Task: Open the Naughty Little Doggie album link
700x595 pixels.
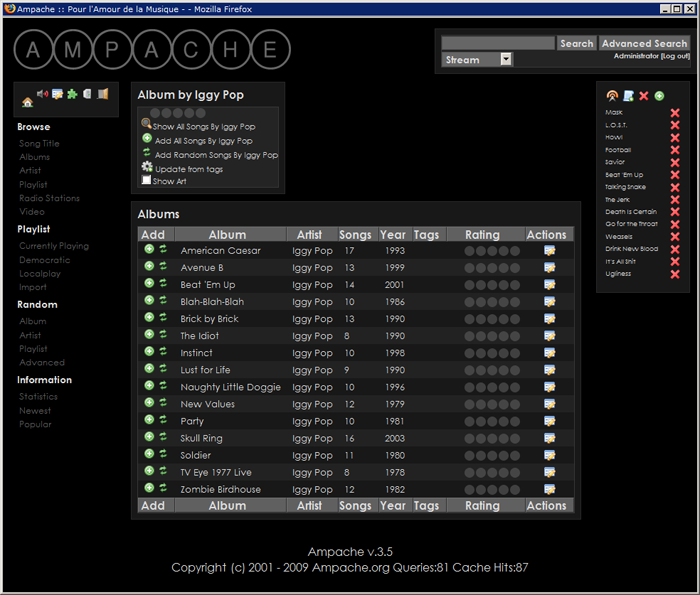Action: pos(230,387)
